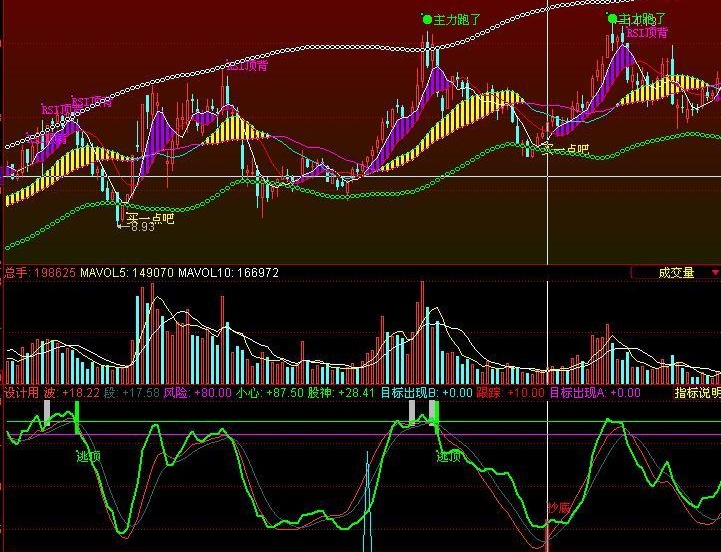
Task: Click the RSI顶背 label under the right 主力跑了
Action: (x=647, y=33)
